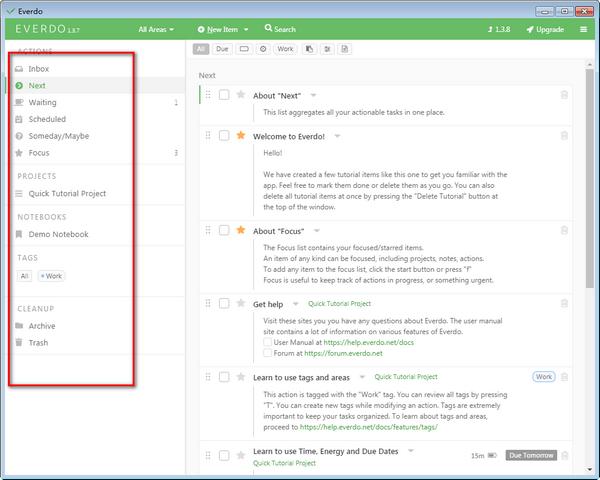600x480 pixels.
Task: Switch to the 'Work' filter in toolbar
Action: [x=285, y=48]
